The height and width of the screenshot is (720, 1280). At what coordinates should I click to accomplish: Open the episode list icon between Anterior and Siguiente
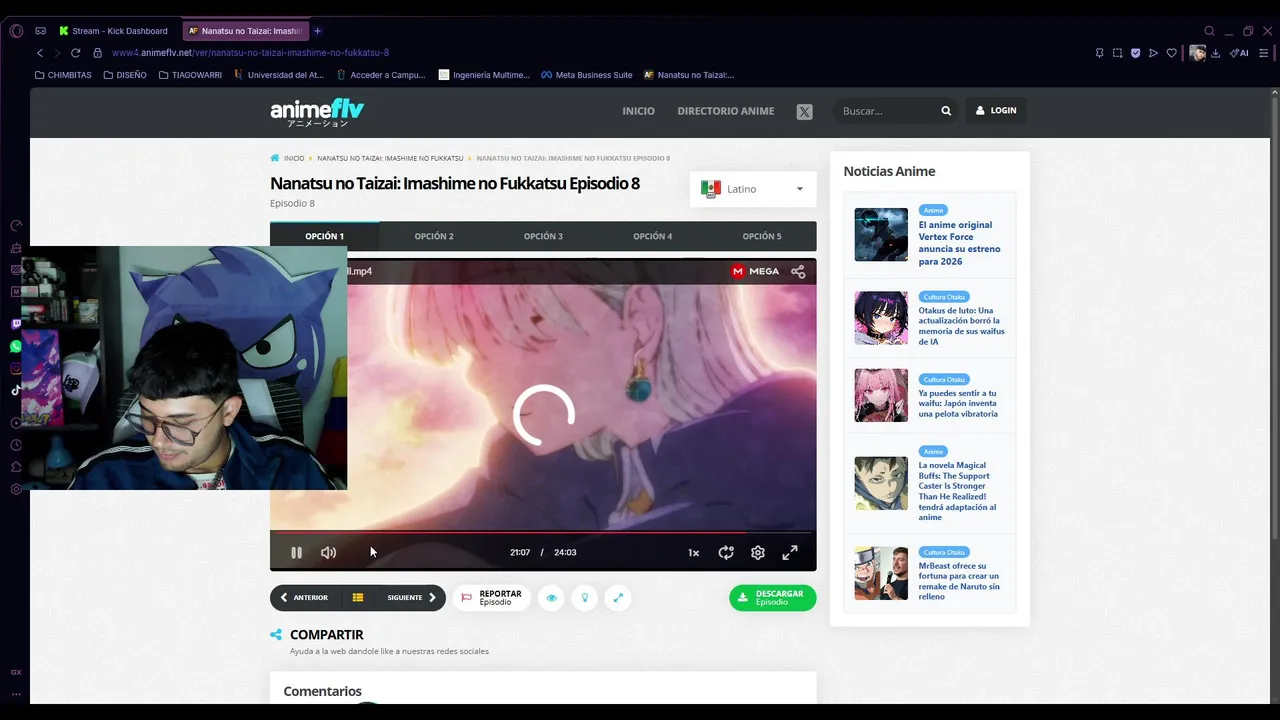pos(357,598)
